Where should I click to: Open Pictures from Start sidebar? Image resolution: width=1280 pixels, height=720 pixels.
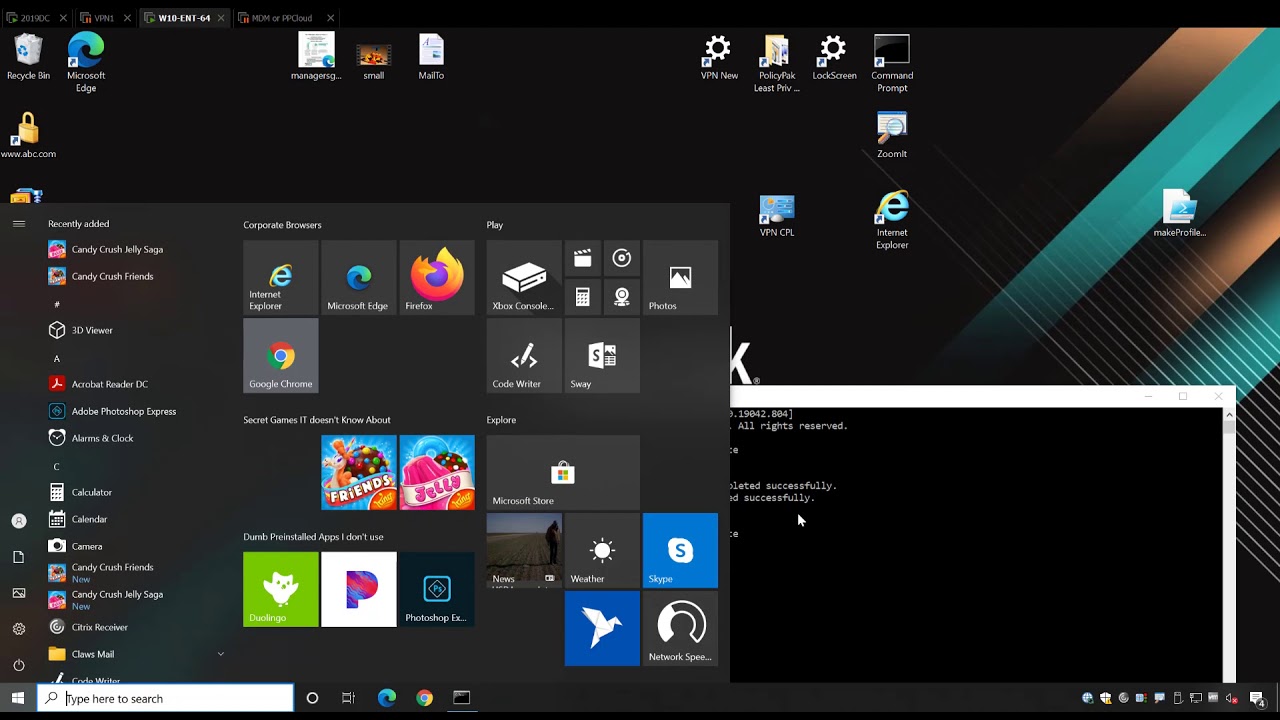(18, 593)
